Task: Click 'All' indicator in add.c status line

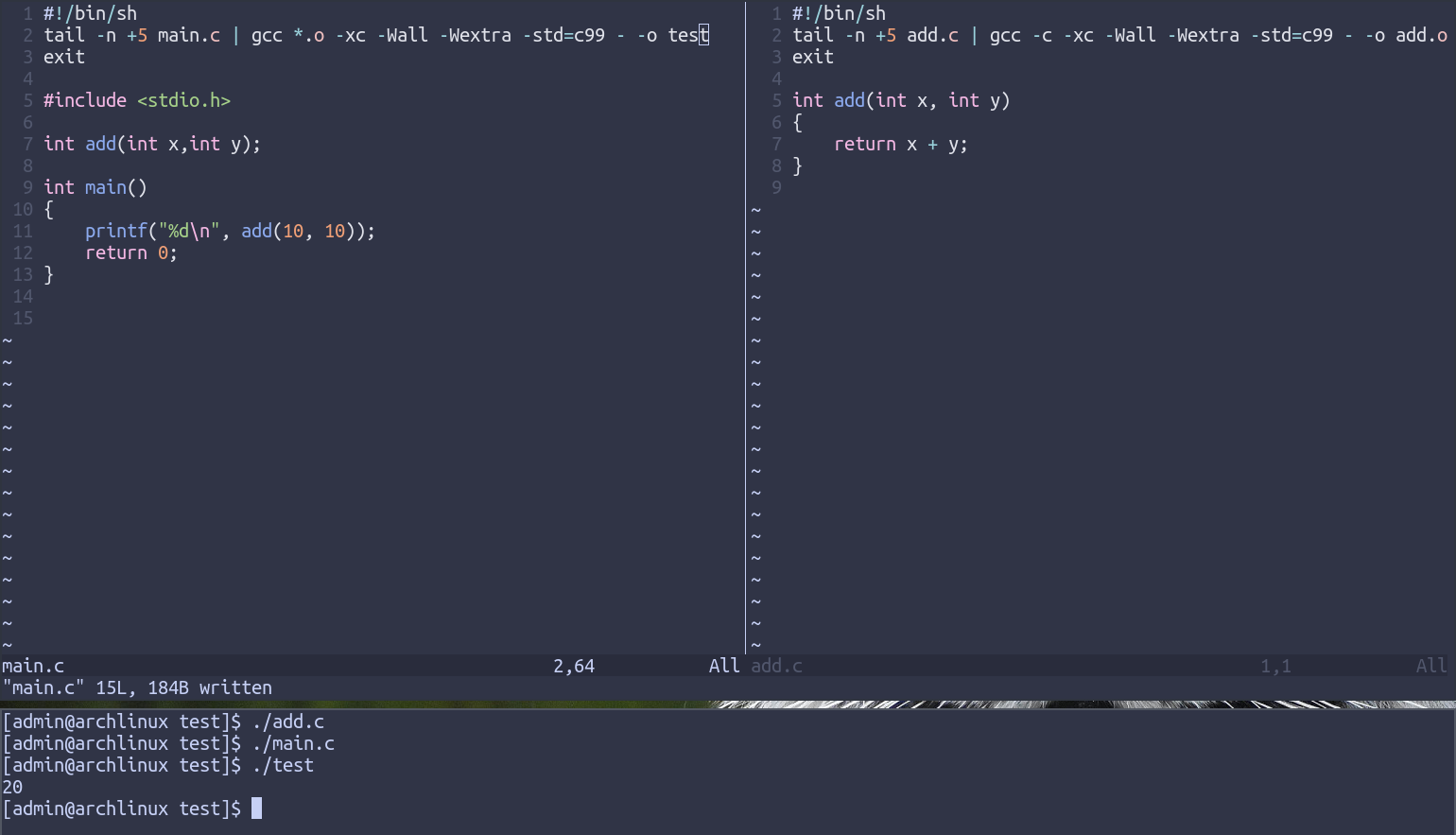Action: point(1431,666)
